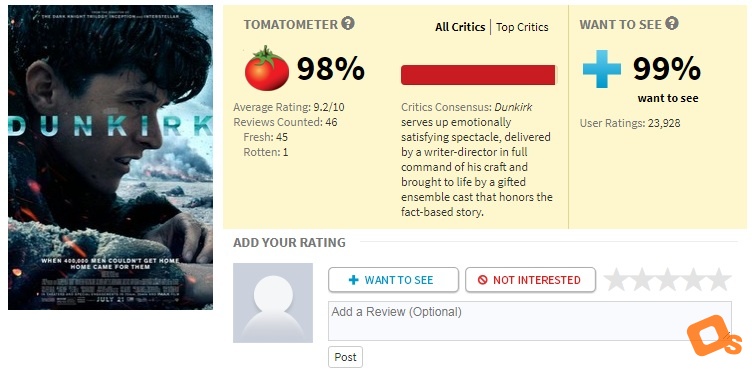752x374 pixels.
Task: Rate the movie two stars
Action: coord(642,280)
